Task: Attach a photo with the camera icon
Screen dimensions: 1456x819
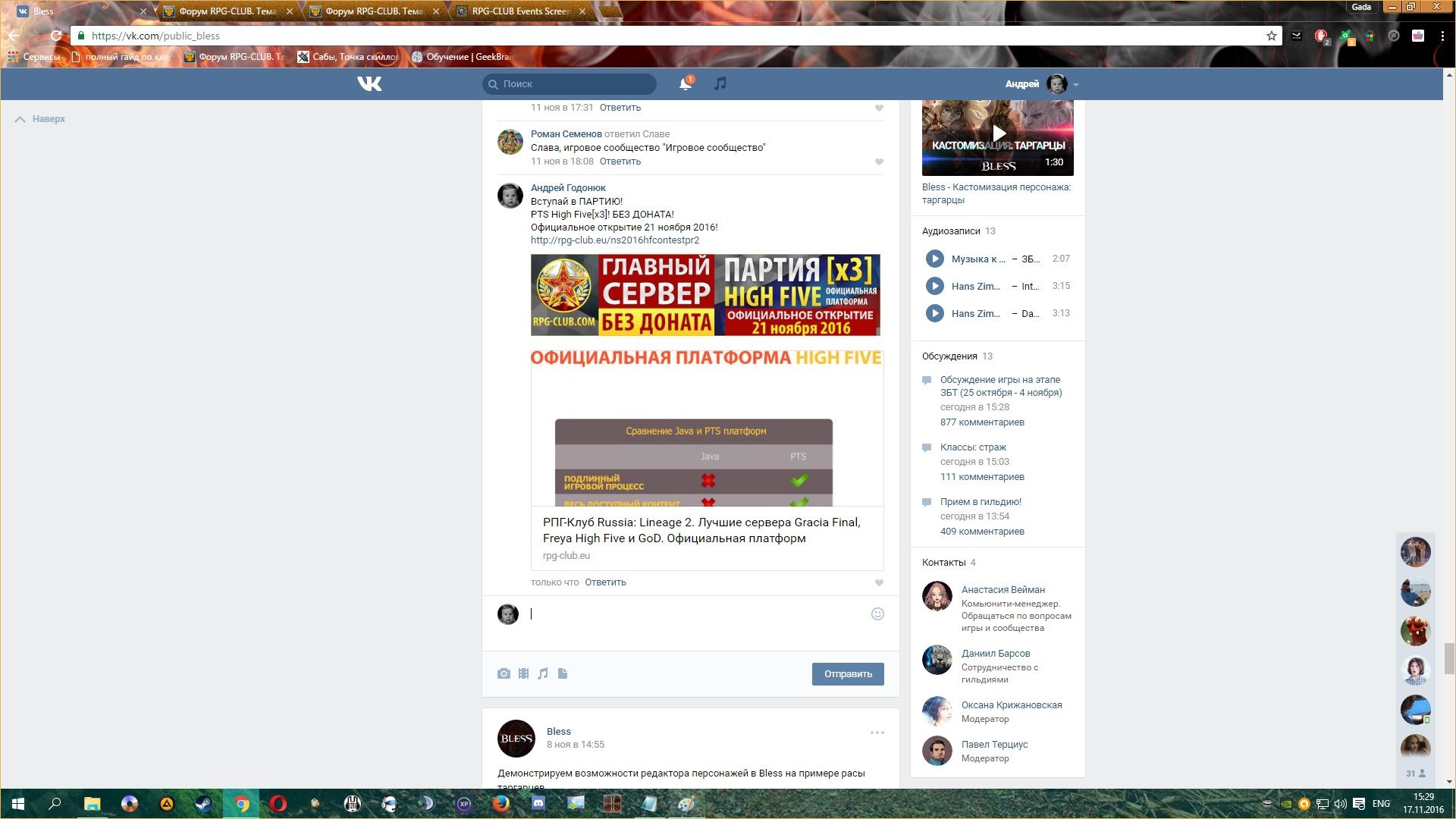Action: coord(504,673)
